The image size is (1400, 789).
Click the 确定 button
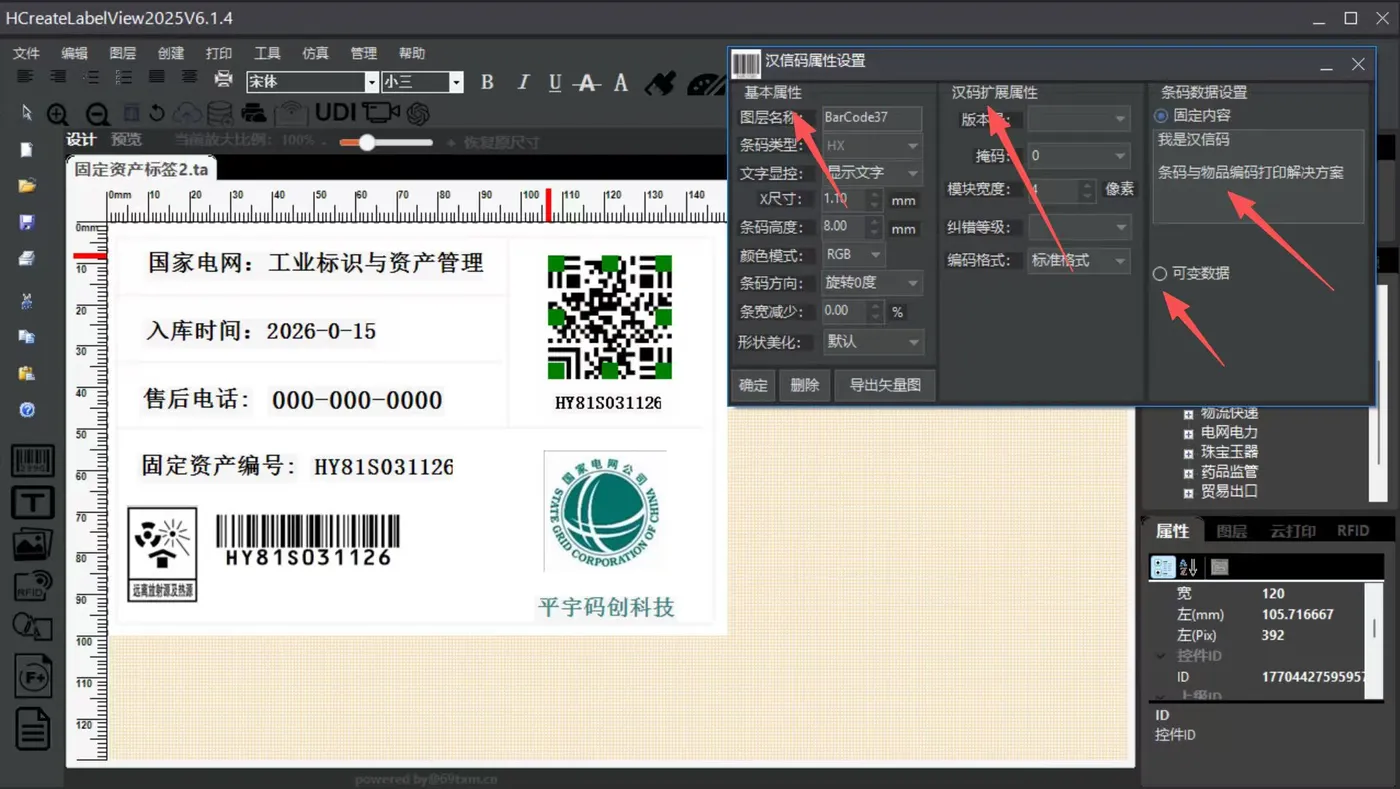(754, 385)
